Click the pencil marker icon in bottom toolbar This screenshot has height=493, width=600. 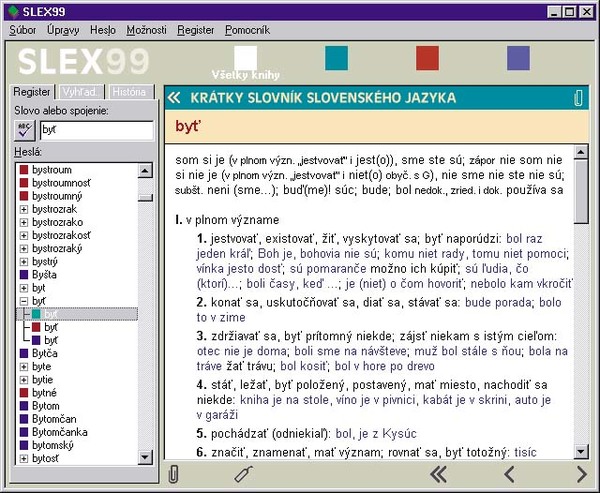[244, 474]
